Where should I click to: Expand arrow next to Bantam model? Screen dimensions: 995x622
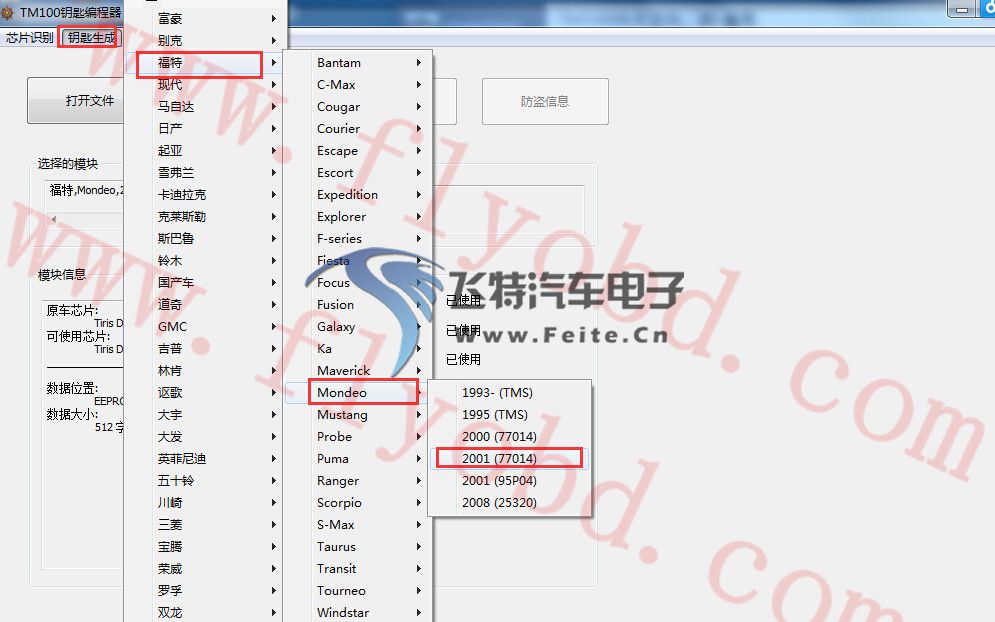419,62
